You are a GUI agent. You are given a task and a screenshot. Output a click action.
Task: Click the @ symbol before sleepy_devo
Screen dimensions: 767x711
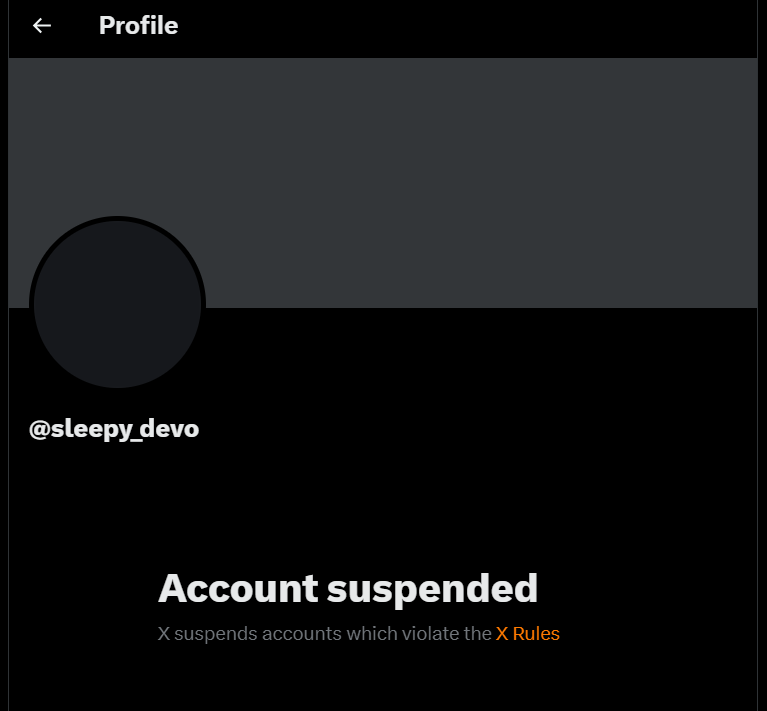40,429
